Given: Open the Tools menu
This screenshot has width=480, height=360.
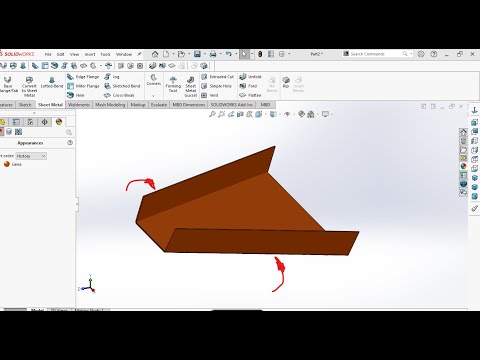Looking at the screenshot, I should [105, 54].
